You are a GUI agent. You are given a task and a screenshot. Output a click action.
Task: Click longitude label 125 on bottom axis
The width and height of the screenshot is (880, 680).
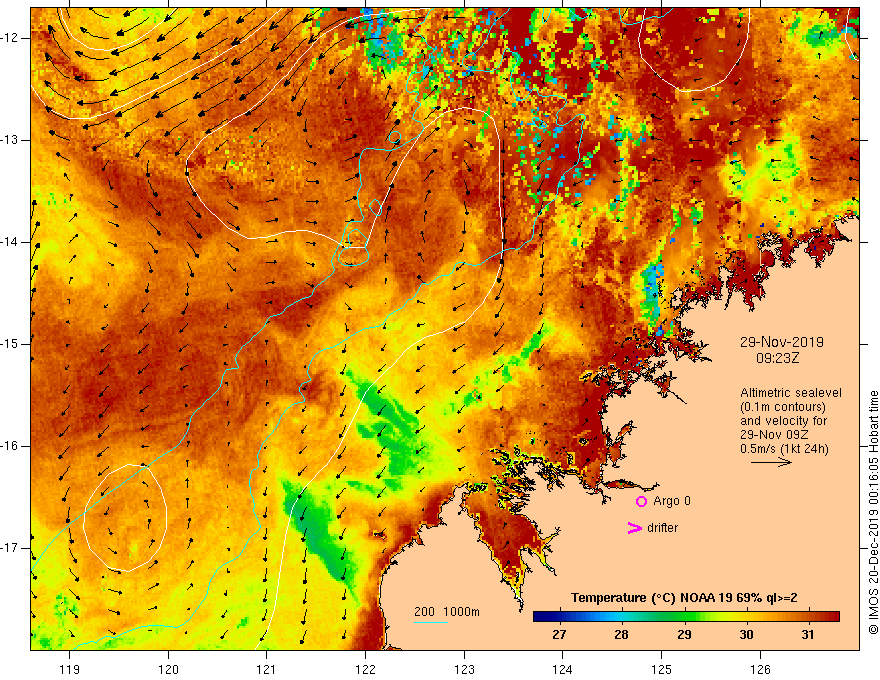[662, 669]
